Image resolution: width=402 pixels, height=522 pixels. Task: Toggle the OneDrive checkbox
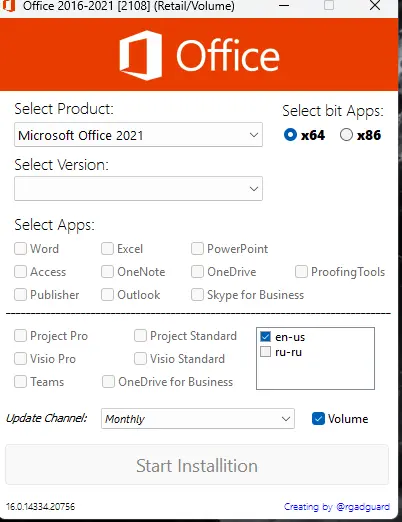pos(197,271)
